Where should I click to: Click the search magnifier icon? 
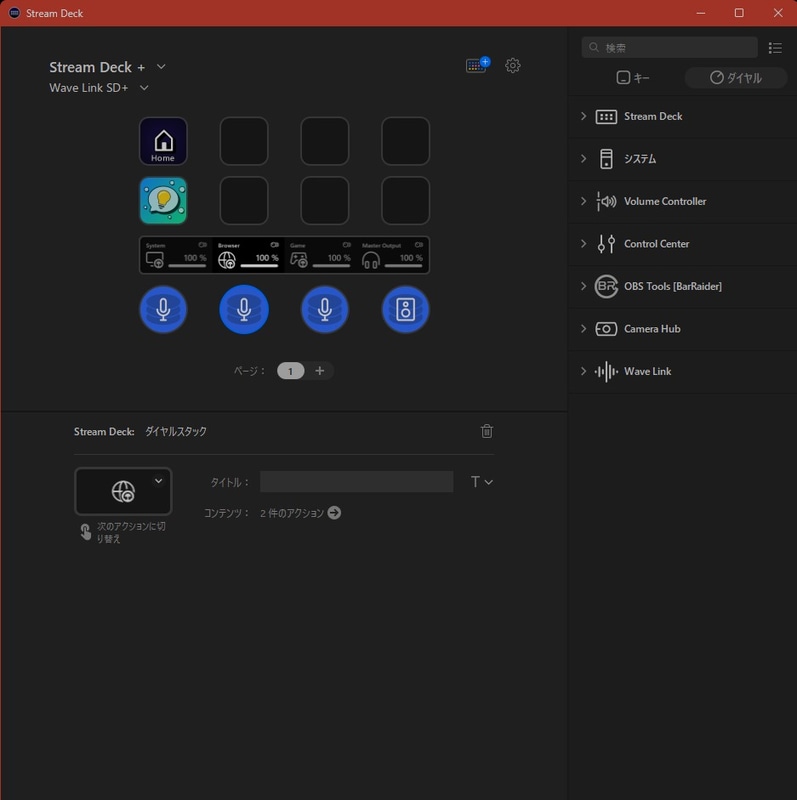593,47
